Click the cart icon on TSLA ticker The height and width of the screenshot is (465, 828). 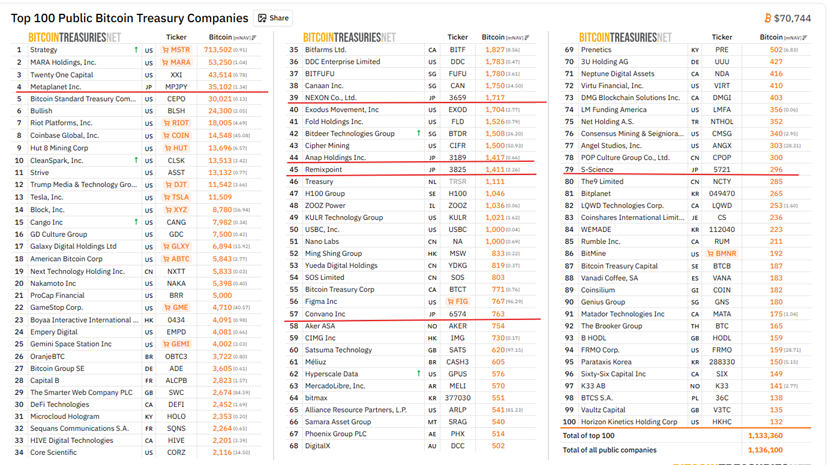(166, 197)
